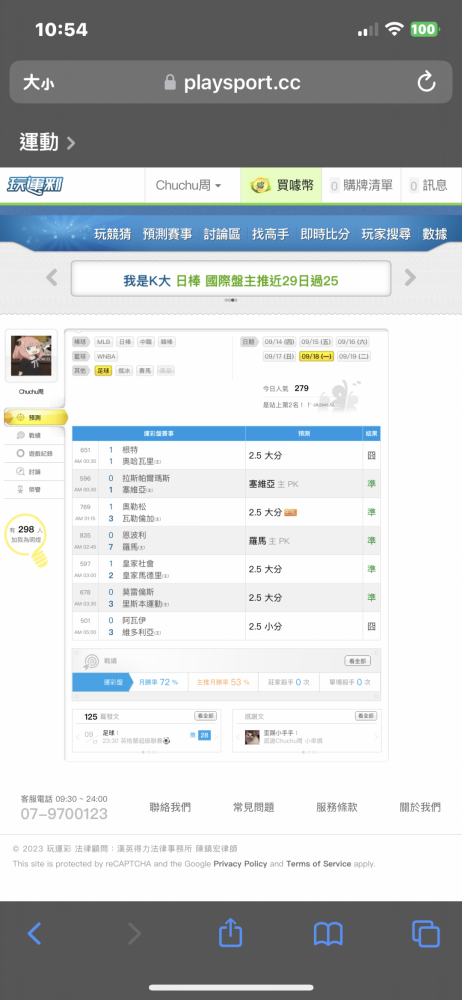This screenshot has width=462, height=1000.
Task: Open the Safari bookmarks icon
Action: click(328, 934)
